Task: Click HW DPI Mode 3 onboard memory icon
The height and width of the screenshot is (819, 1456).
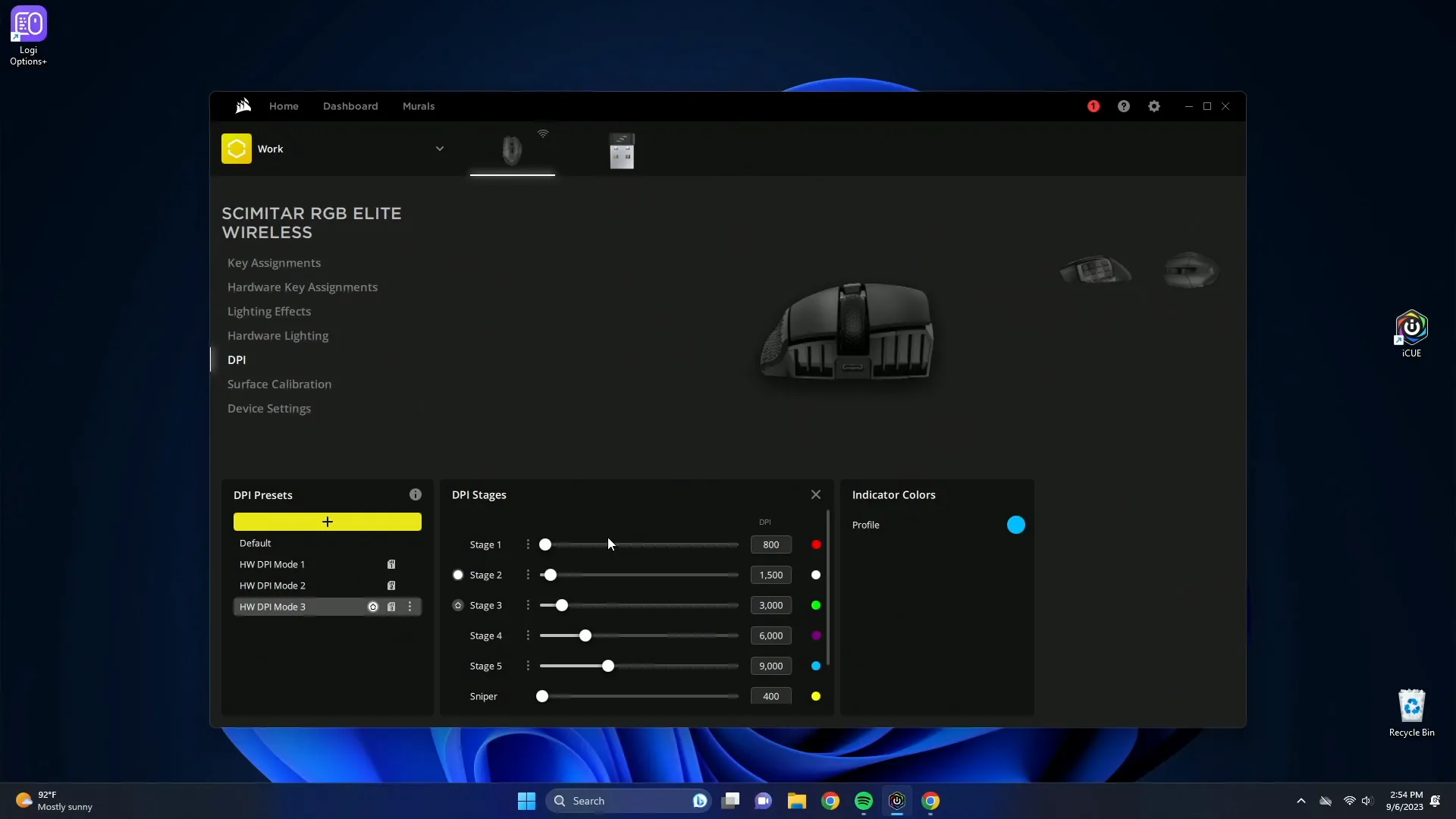Action: click(391, 607)
